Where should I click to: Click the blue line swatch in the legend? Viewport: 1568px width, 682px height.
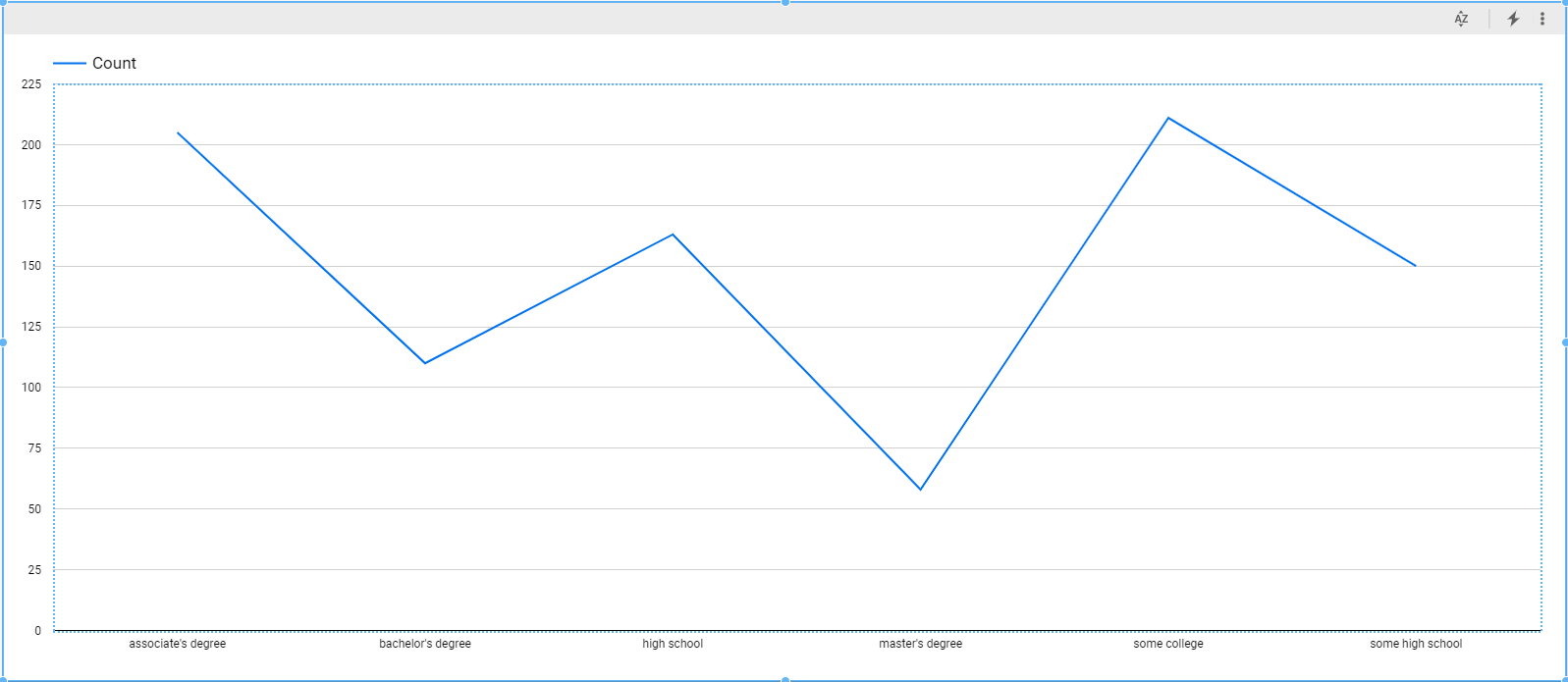[69, 63]
